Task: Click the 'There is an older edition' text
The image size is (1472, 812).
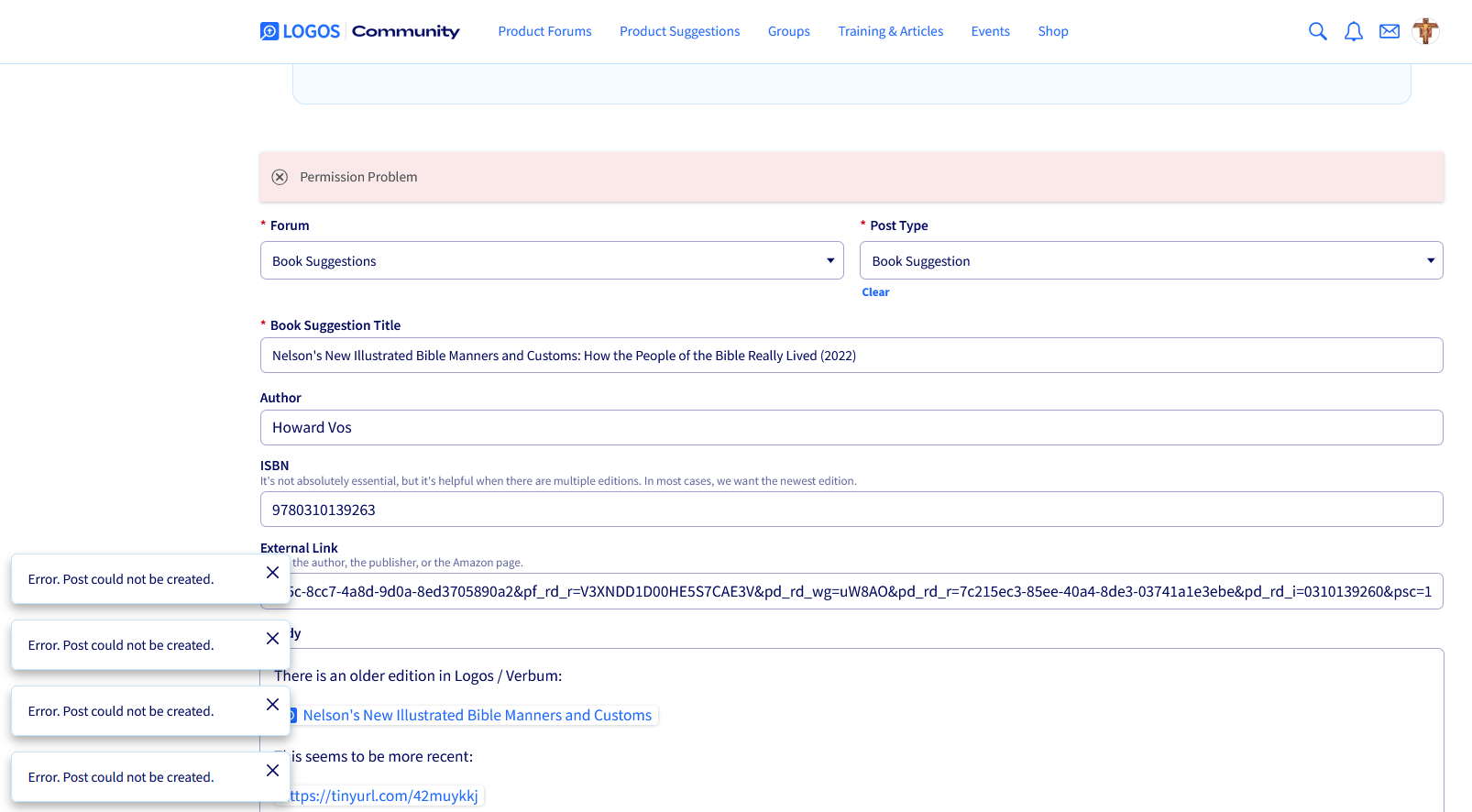Action: click(418, 675)
